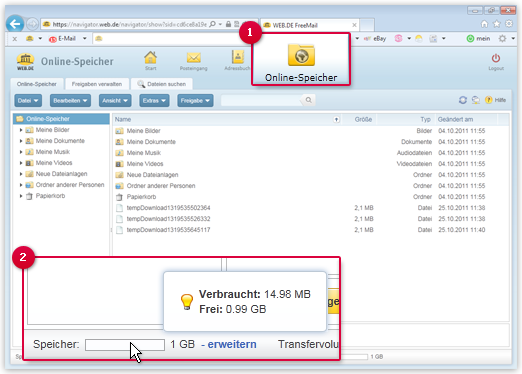Select Meine Bilder row in file list
This screenshot has width=522, height=374.
tap(311, 131)
